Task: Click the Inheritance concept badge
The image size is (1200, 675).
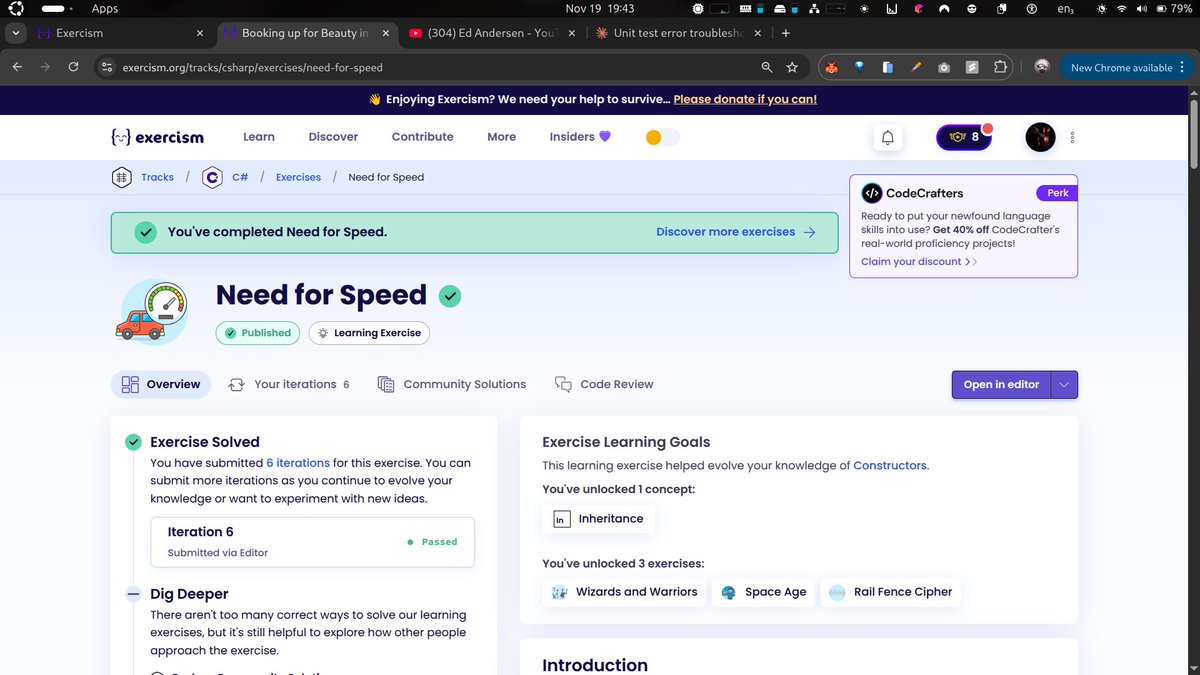Action: [x=598, y=518]
